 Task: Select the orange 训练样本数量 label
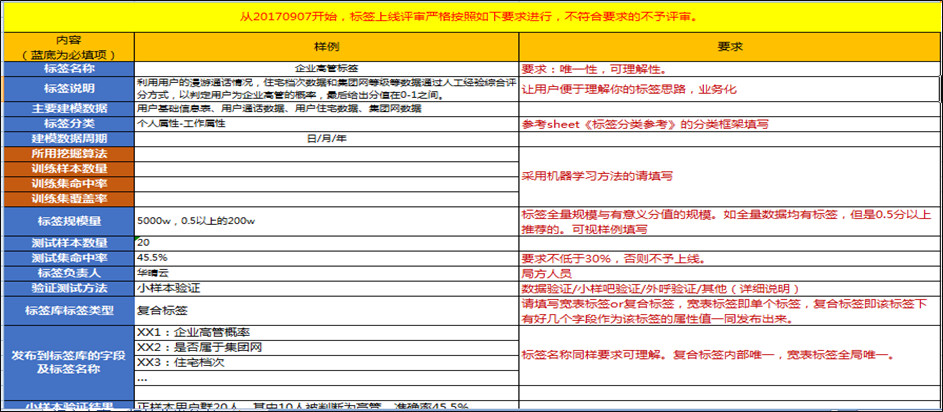(69, 169)
